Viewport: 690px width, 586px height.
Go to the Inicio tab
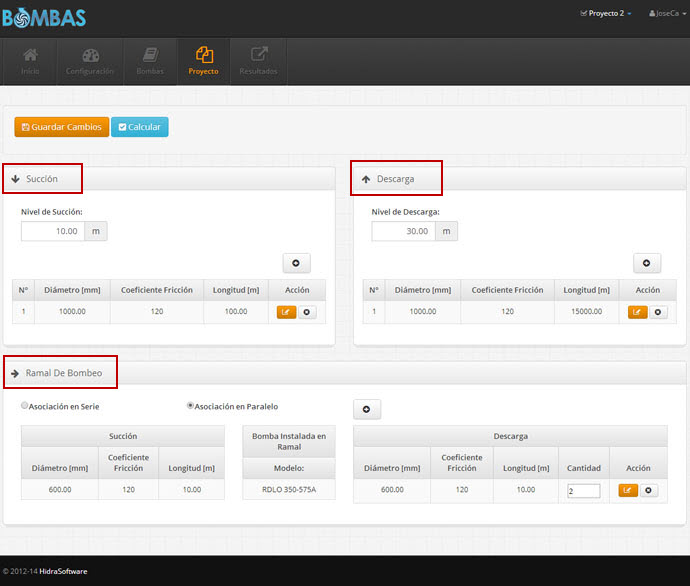(31, 61)
